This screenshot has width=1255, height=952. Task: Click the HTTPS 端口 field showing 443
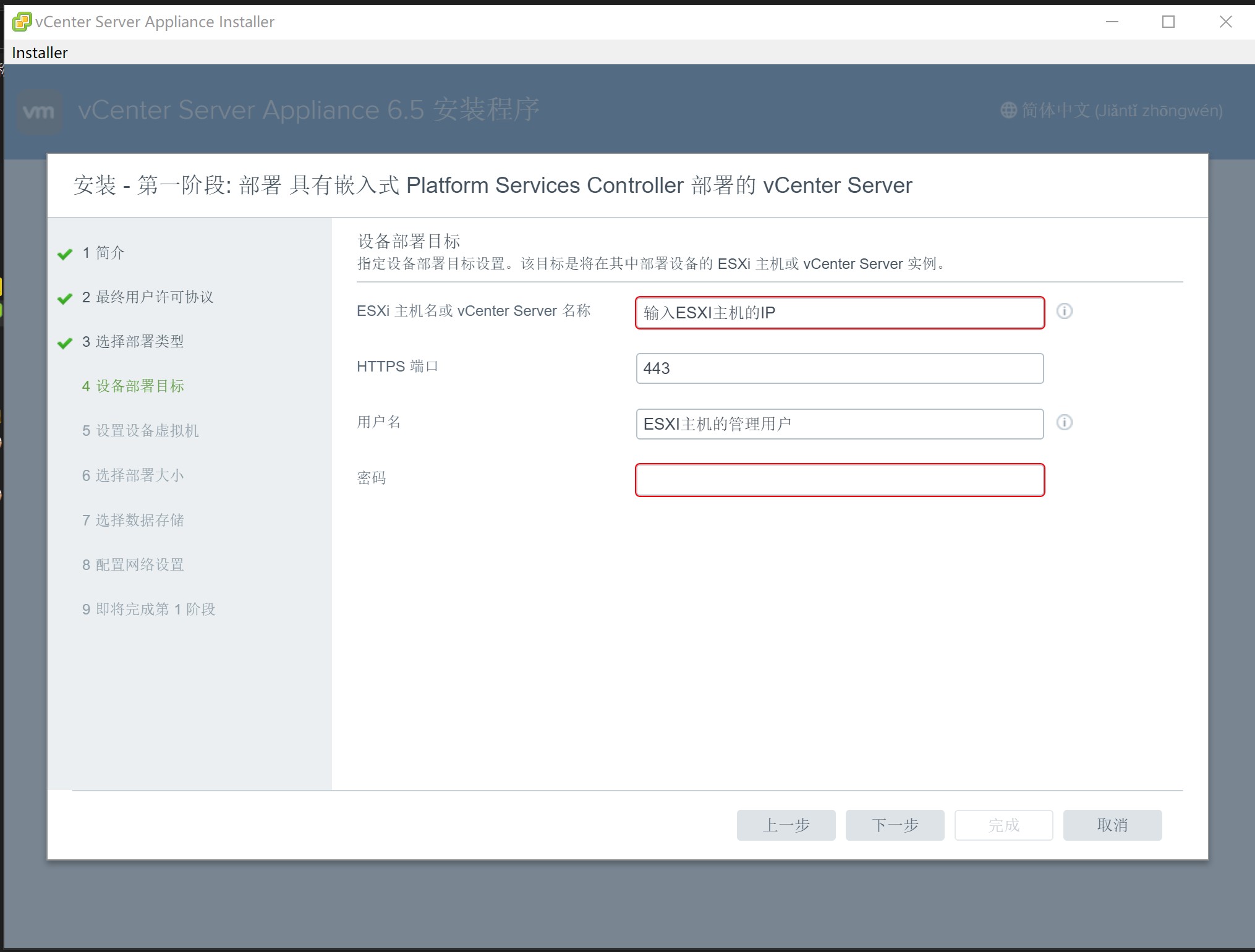(840, 368)
